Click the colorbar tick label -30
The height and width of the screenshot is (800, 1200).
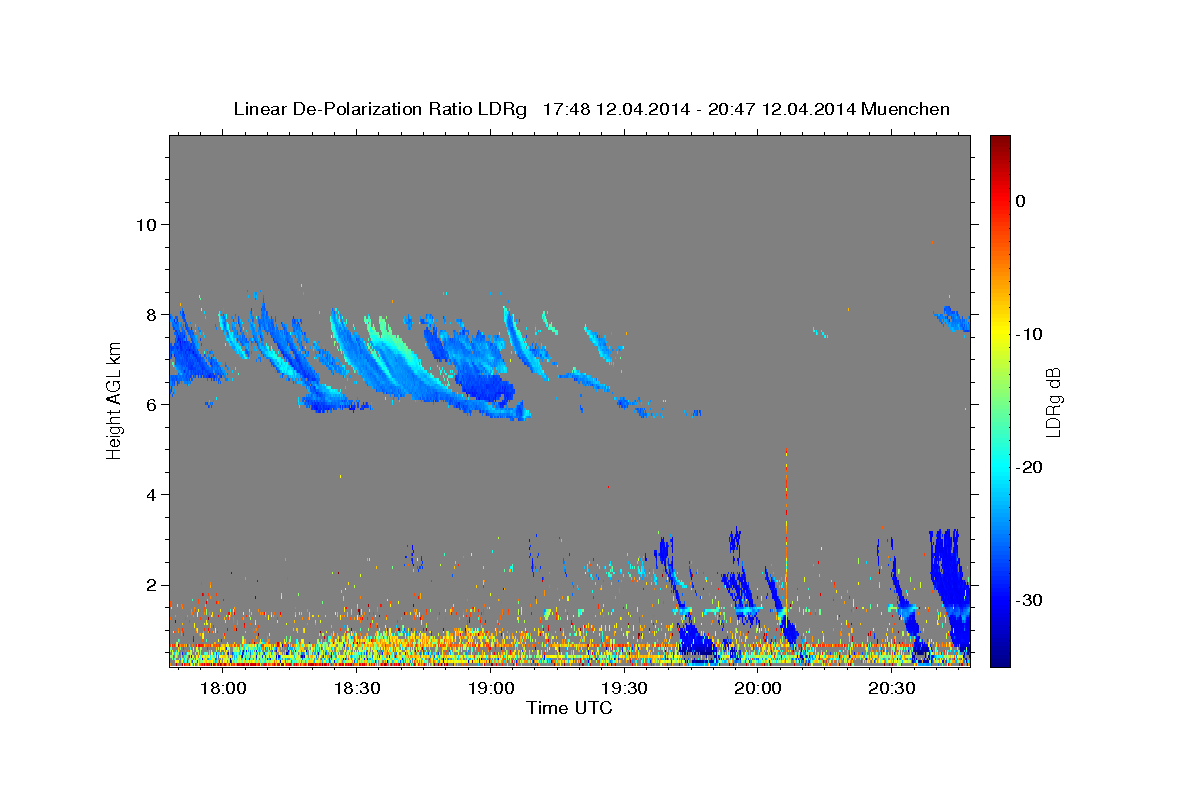click(1029, 600)
